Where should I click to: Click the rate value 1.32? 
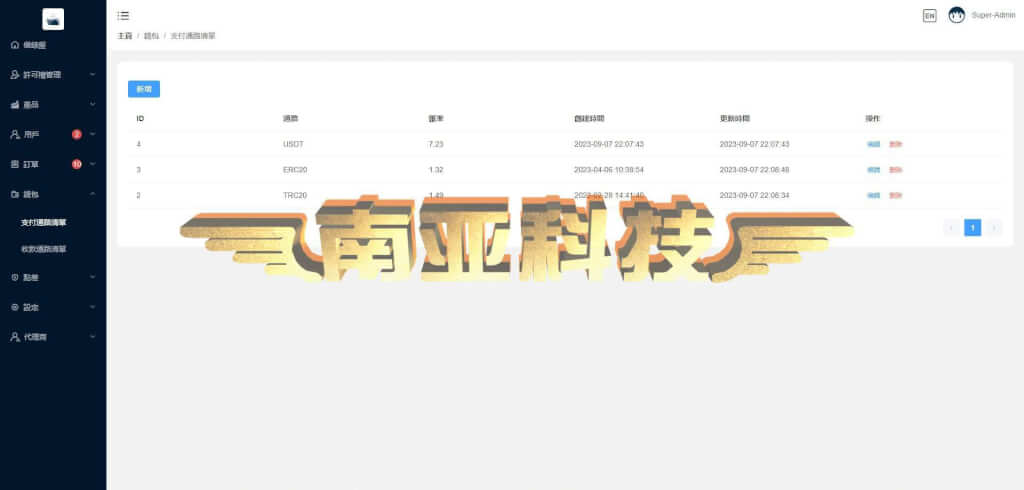436,170
